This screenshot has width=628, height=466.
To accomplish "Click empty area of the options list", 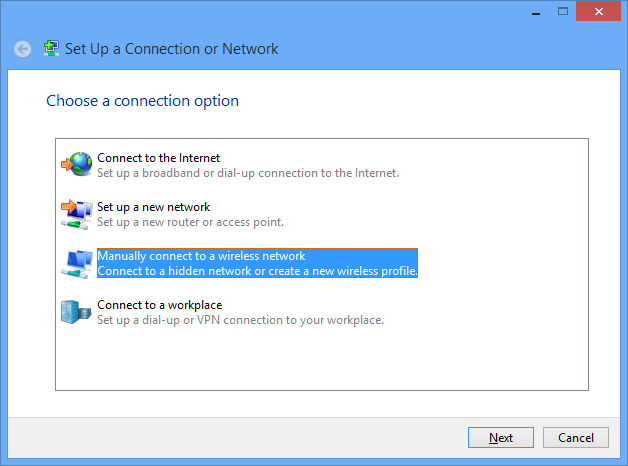I will 320,360.
